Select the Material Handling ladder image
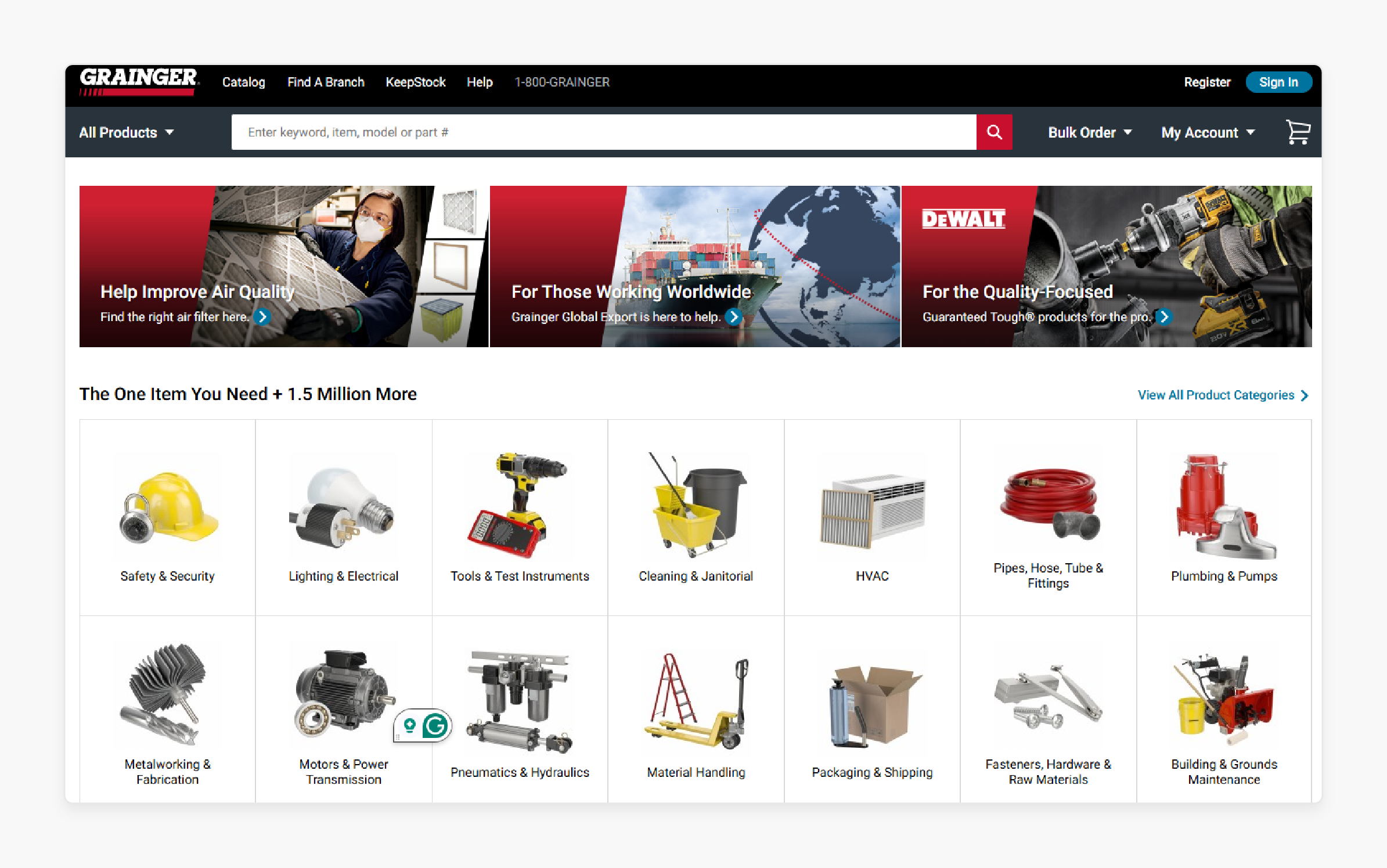The width and height of the screenshot is (1387, 868). [x=696, y=701]
